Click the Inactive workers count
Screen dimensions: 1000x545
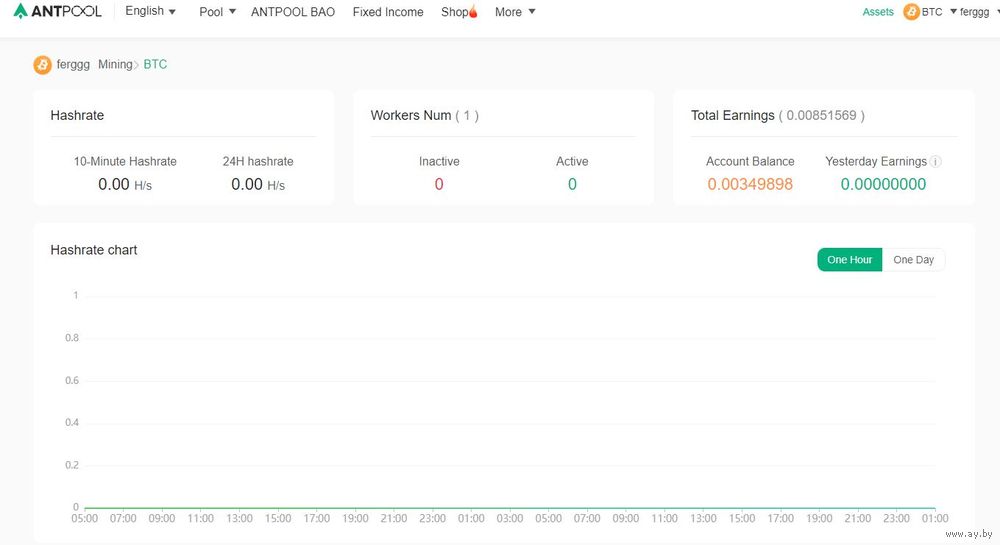[x=439, y=184]
